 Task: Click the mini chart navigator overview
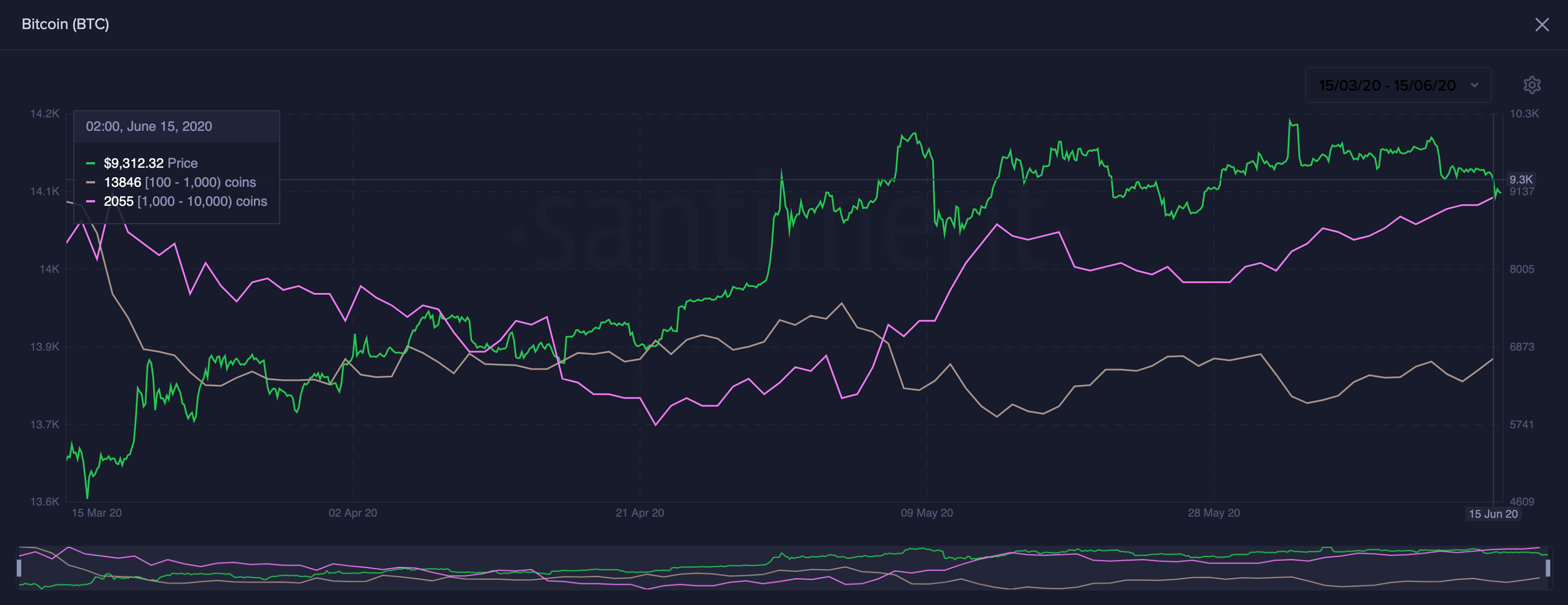click(783, 568)
